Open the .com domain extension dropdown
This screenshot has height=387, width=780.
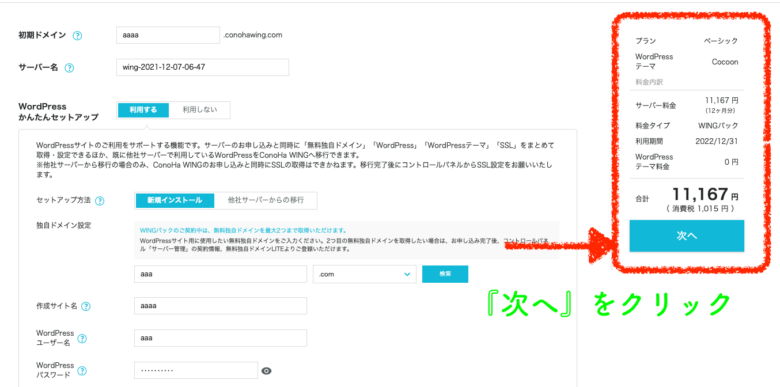point(365,274)
